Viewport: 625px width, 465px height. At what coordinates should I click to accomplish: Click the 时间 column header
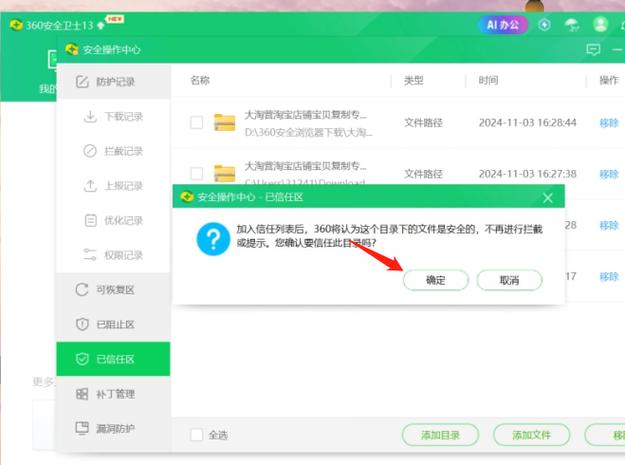(x=488, y=80)
